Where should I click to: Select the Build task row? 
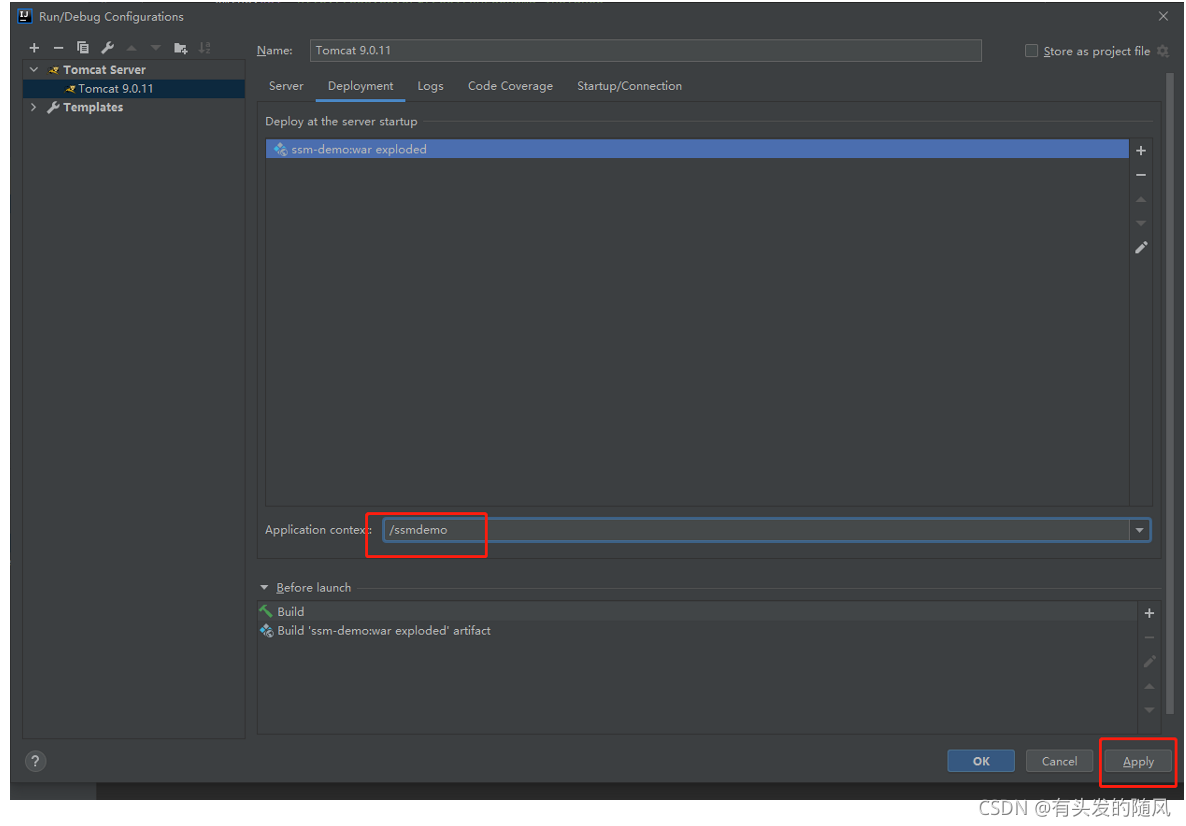[697, 611]
